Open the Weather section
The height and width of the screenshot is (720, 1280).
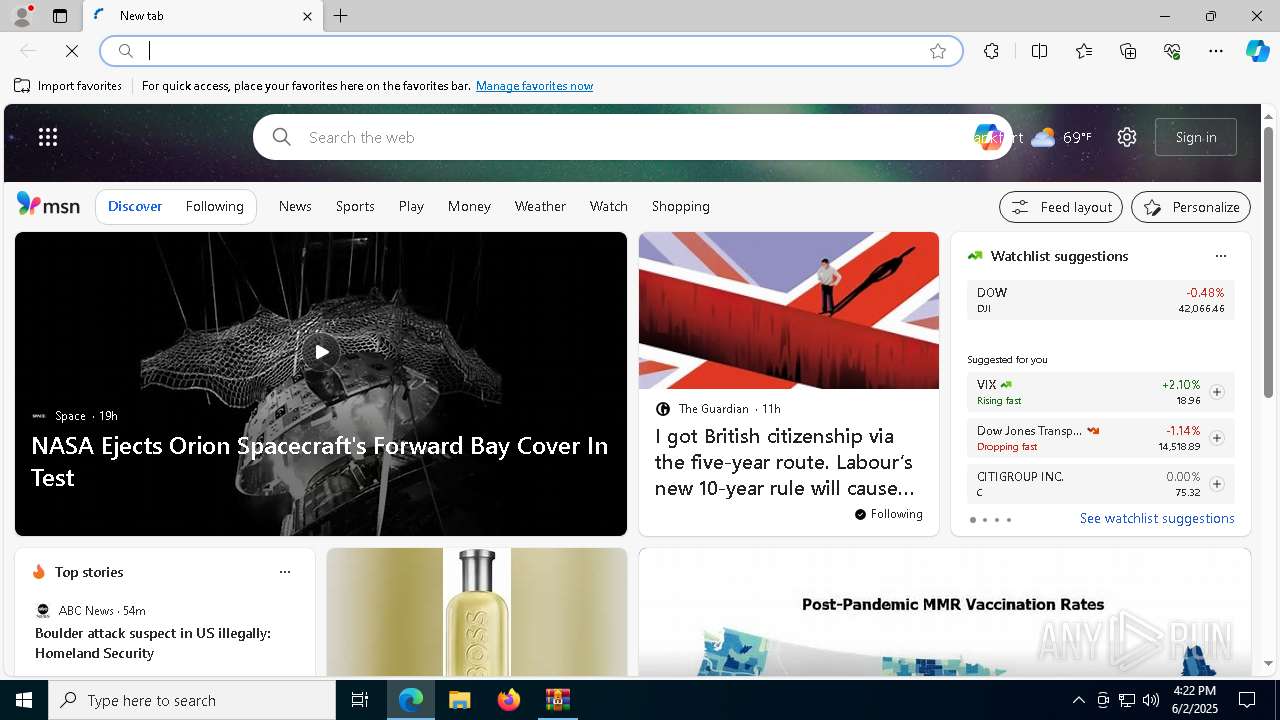[x=540, y=206]
